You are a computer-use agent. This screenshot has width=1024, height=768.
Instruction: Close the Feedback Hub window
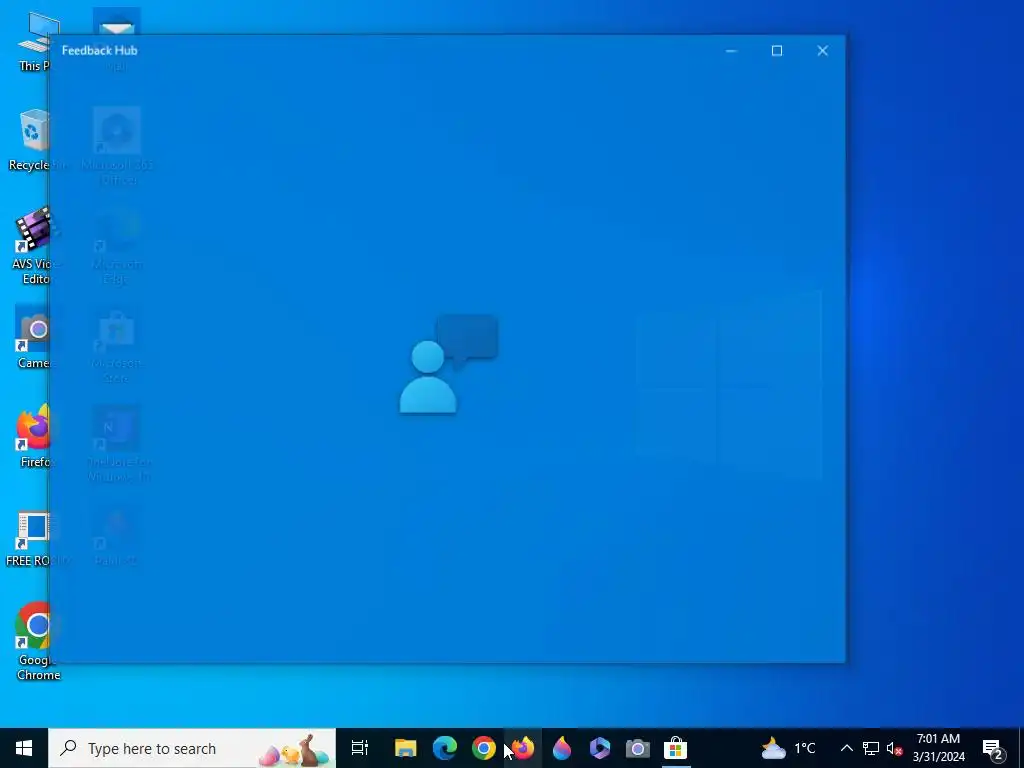point(822,50)
